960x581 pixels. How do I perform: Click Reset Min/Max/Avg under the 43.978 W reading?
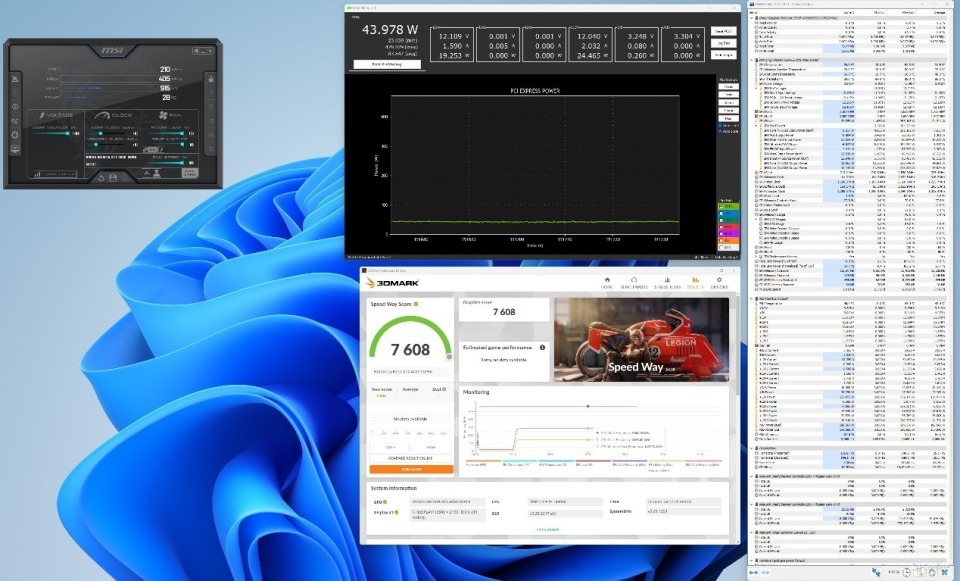tap(387, 64)
